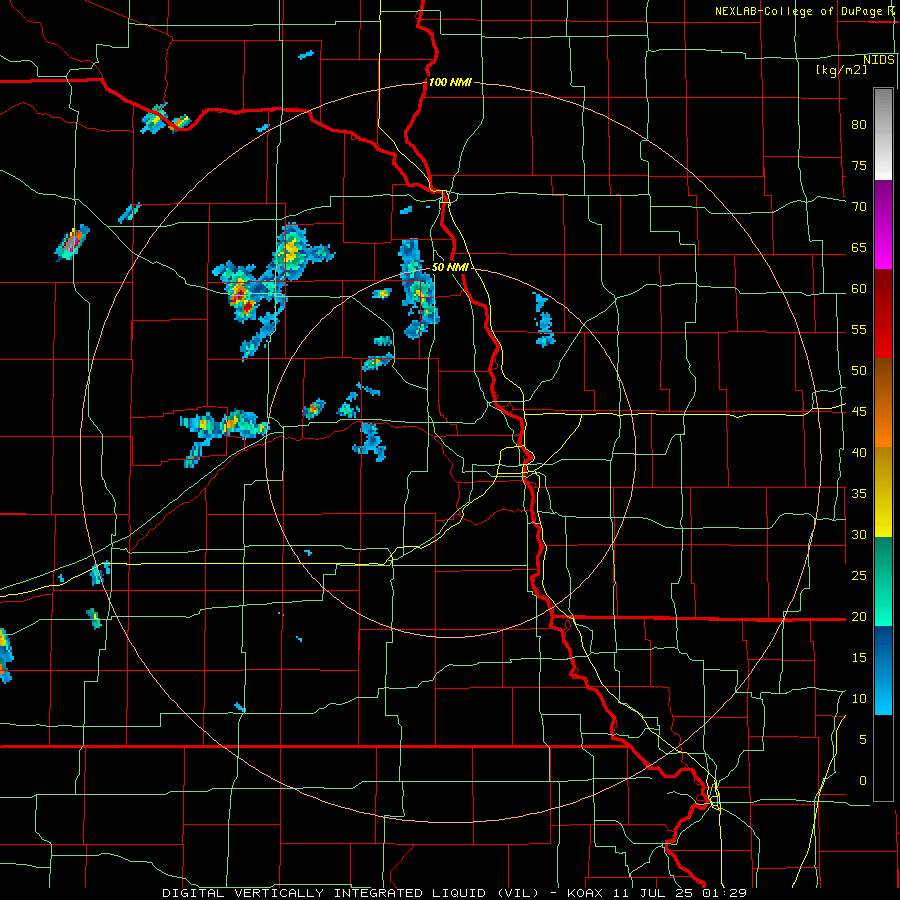Screen dimensions: 900x900
Task: Select the 60 value on the color scale
Action: 859,289
